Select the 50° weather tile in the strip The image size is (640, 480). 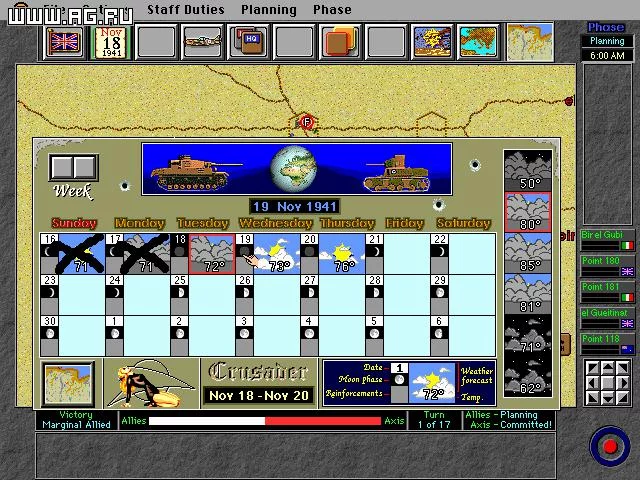(x=528, y=171)
